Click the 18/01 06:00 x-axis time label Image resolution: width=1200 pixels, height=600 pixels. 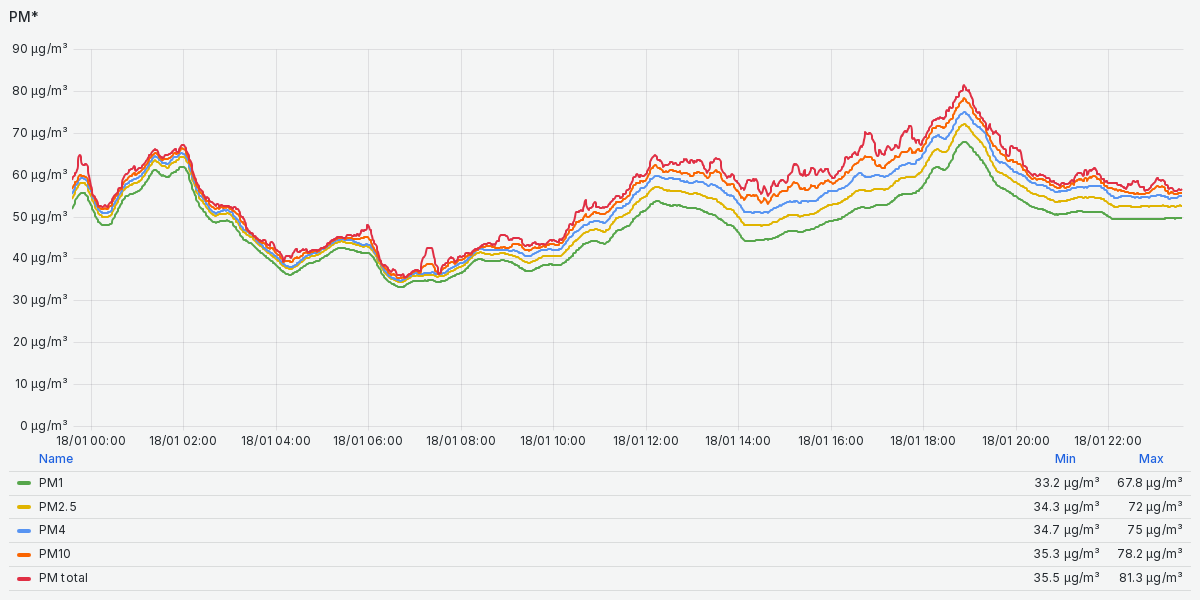(367, 440)
